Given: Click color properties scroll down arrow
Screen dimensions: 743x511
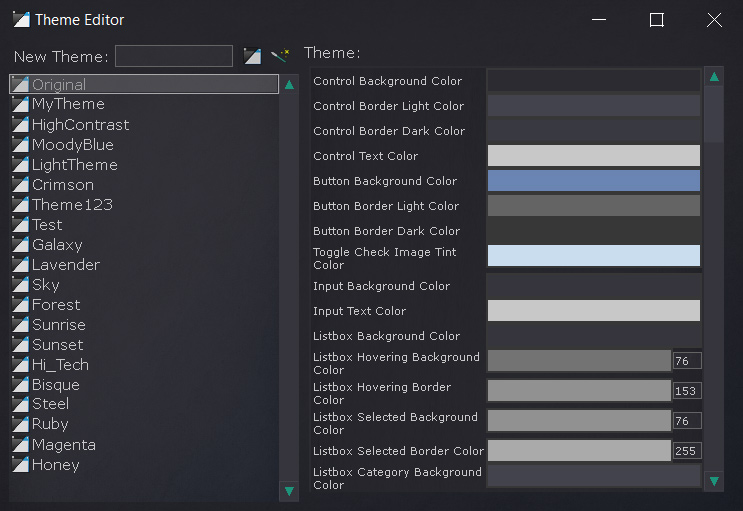Looking at the screenshot, I should point(714,481).
